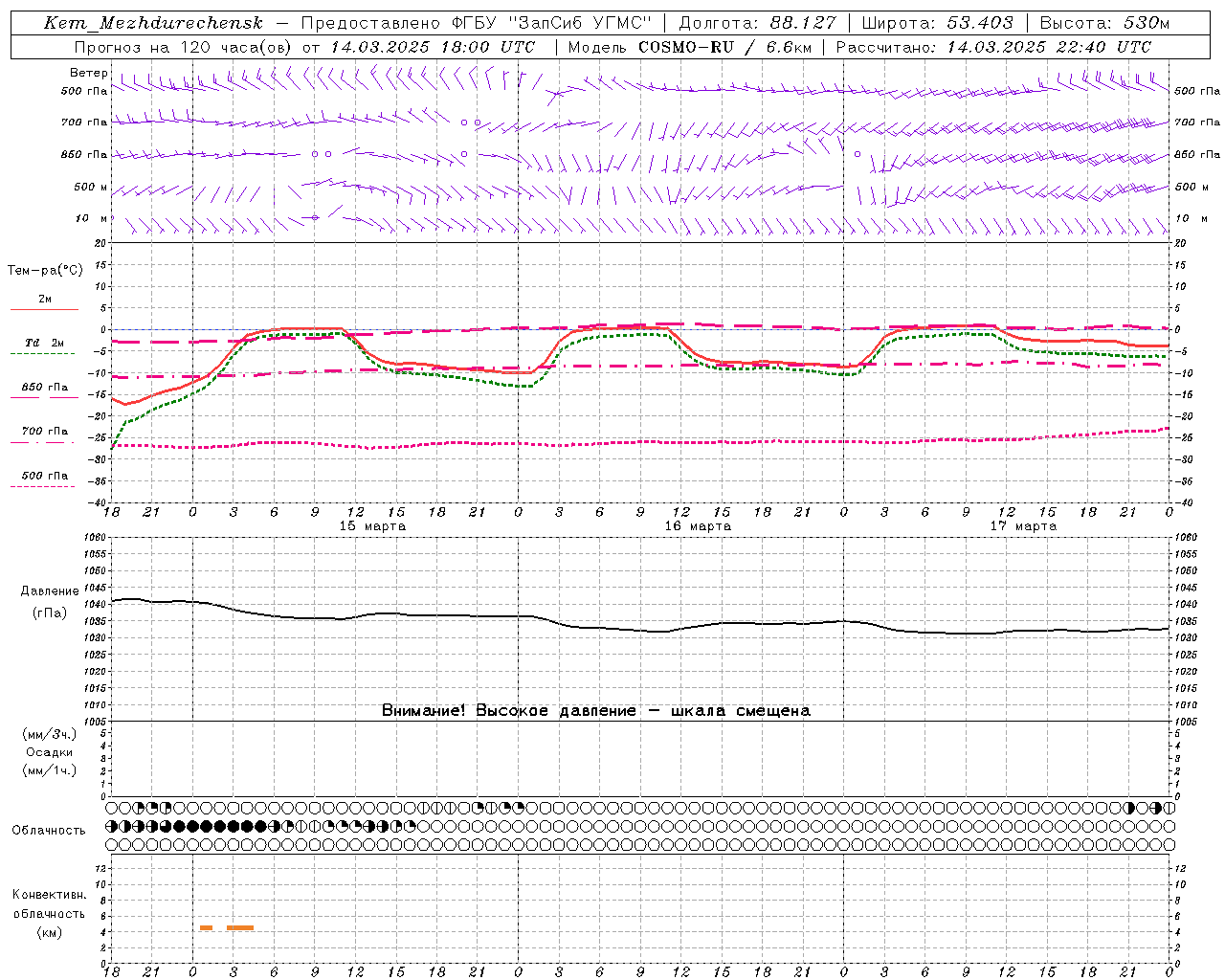
Task: Click the Облачность cloudiness label
Action: tap(49, 831)
